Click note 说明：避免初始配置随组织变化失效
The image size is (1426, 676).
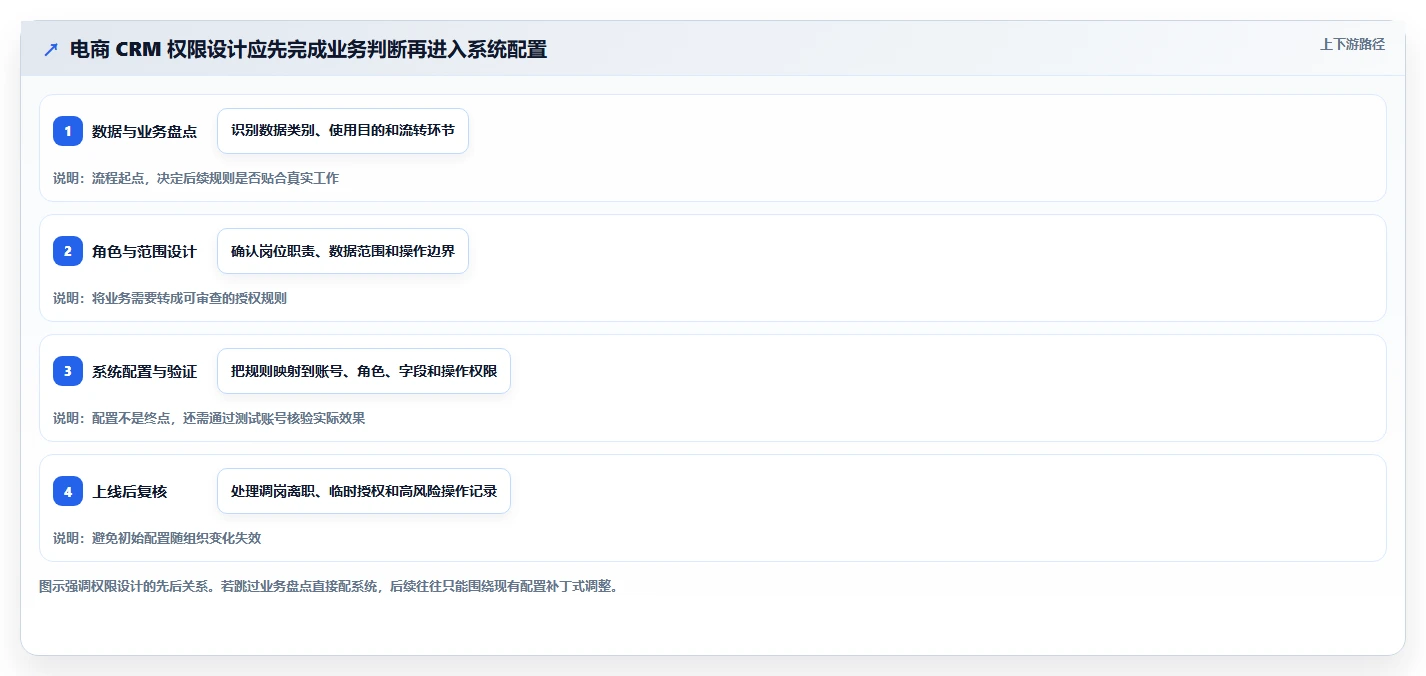pyautogui.click(x=157, y=538)
